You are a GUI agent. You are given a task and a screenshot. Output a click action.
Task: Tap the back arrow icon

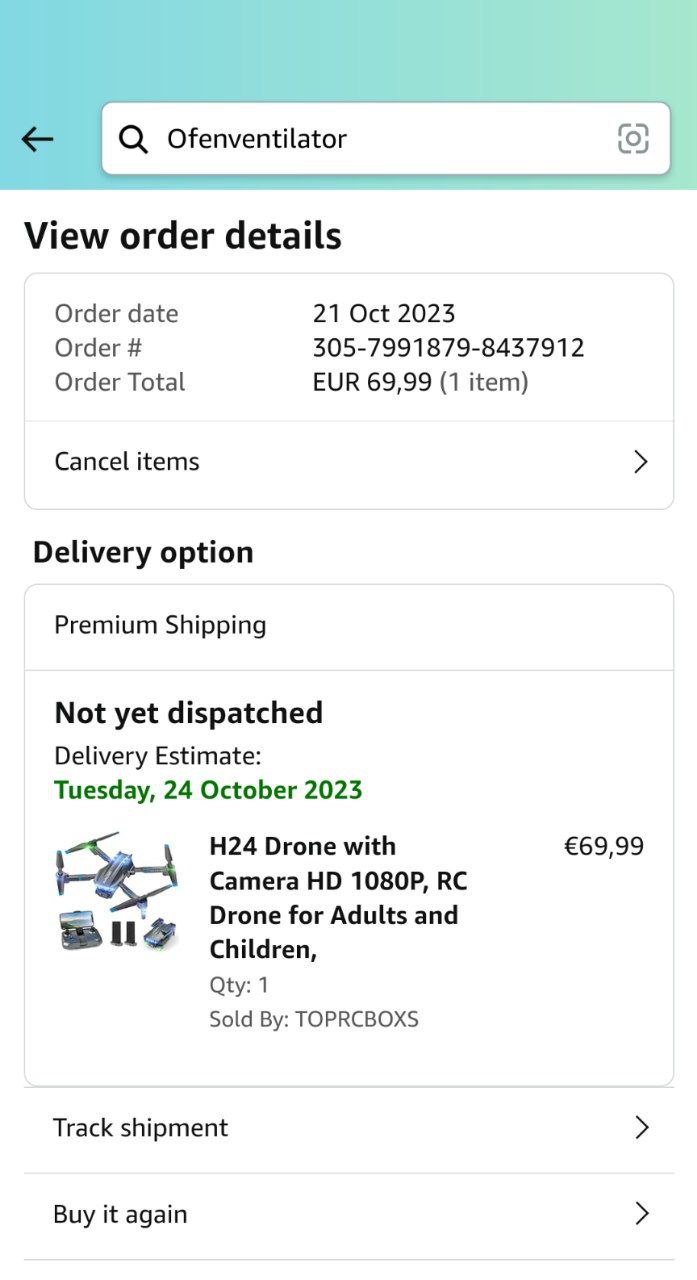pos(37,139)
